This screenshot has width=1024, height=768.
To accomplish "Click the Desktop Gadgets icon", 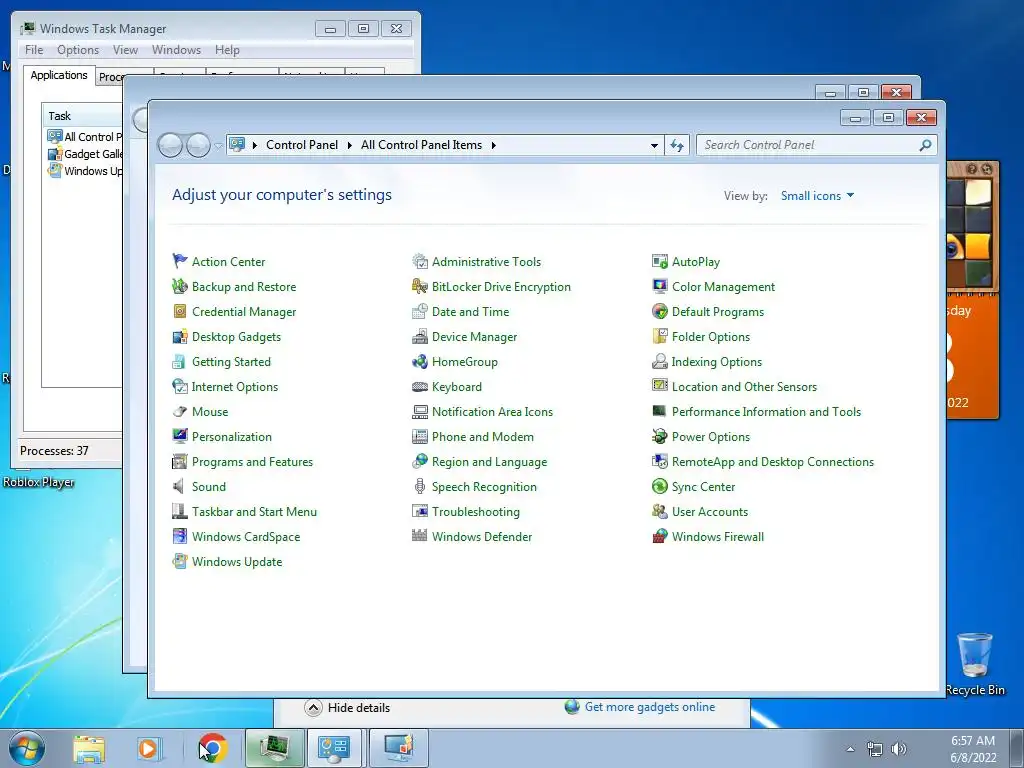I will 180,336.
